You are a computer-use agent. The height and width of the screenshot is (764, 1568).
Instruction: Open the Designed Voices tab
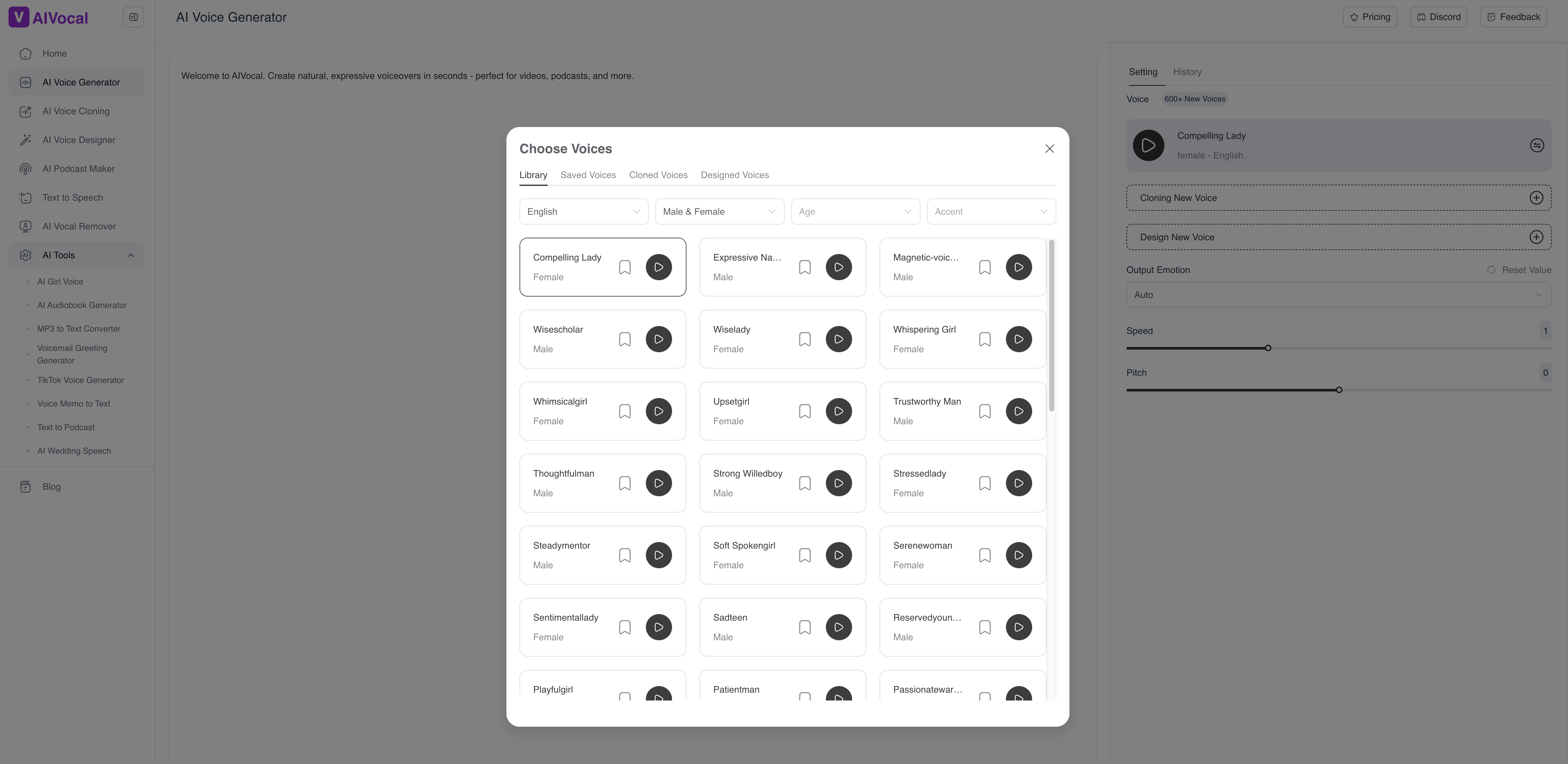(x=734, y=175)
